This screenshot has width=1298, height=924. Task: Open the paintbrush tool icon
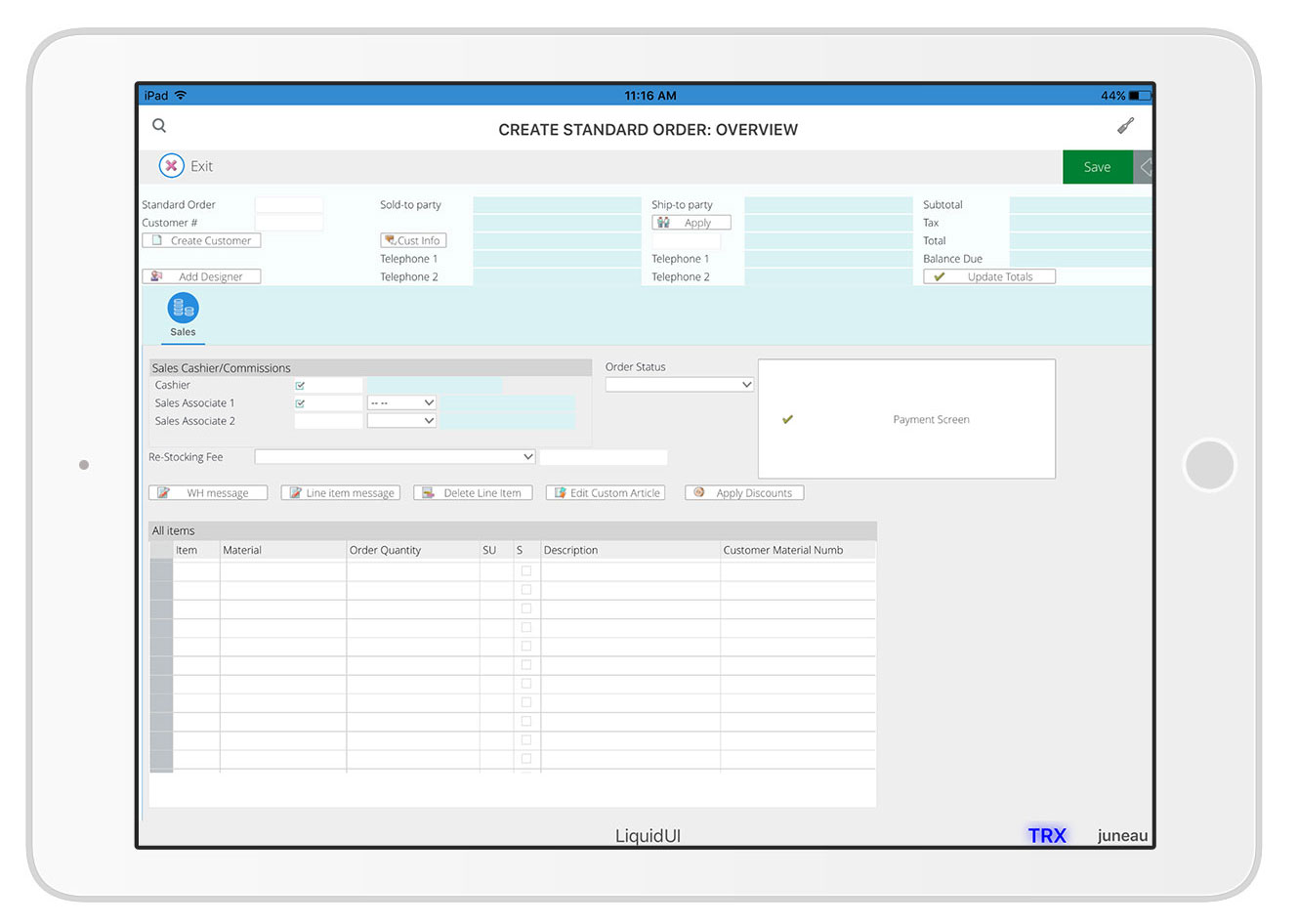point(1125,126)
